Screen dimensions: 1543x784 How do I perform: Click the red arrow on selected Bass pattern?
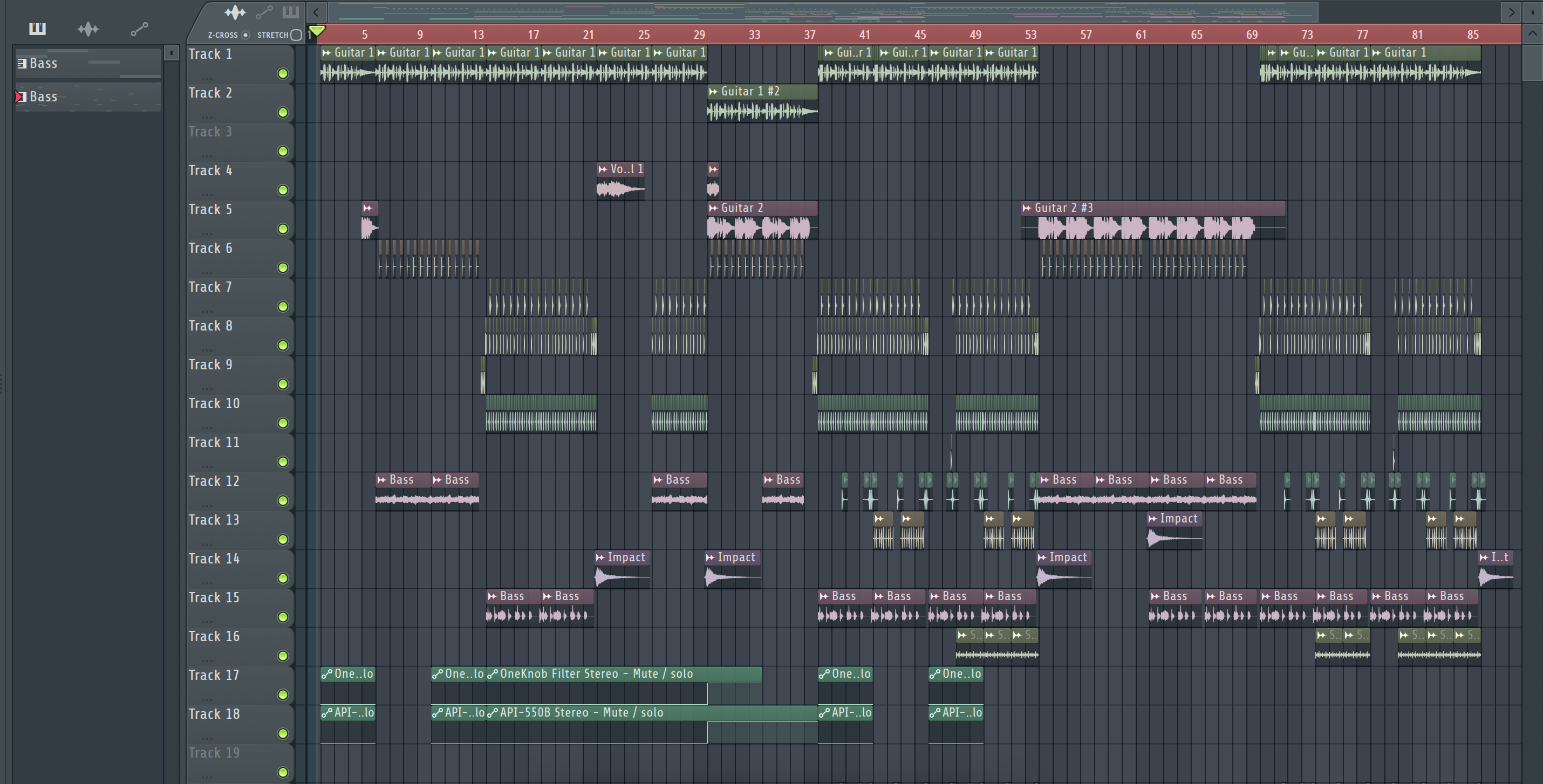click(18, 97)
